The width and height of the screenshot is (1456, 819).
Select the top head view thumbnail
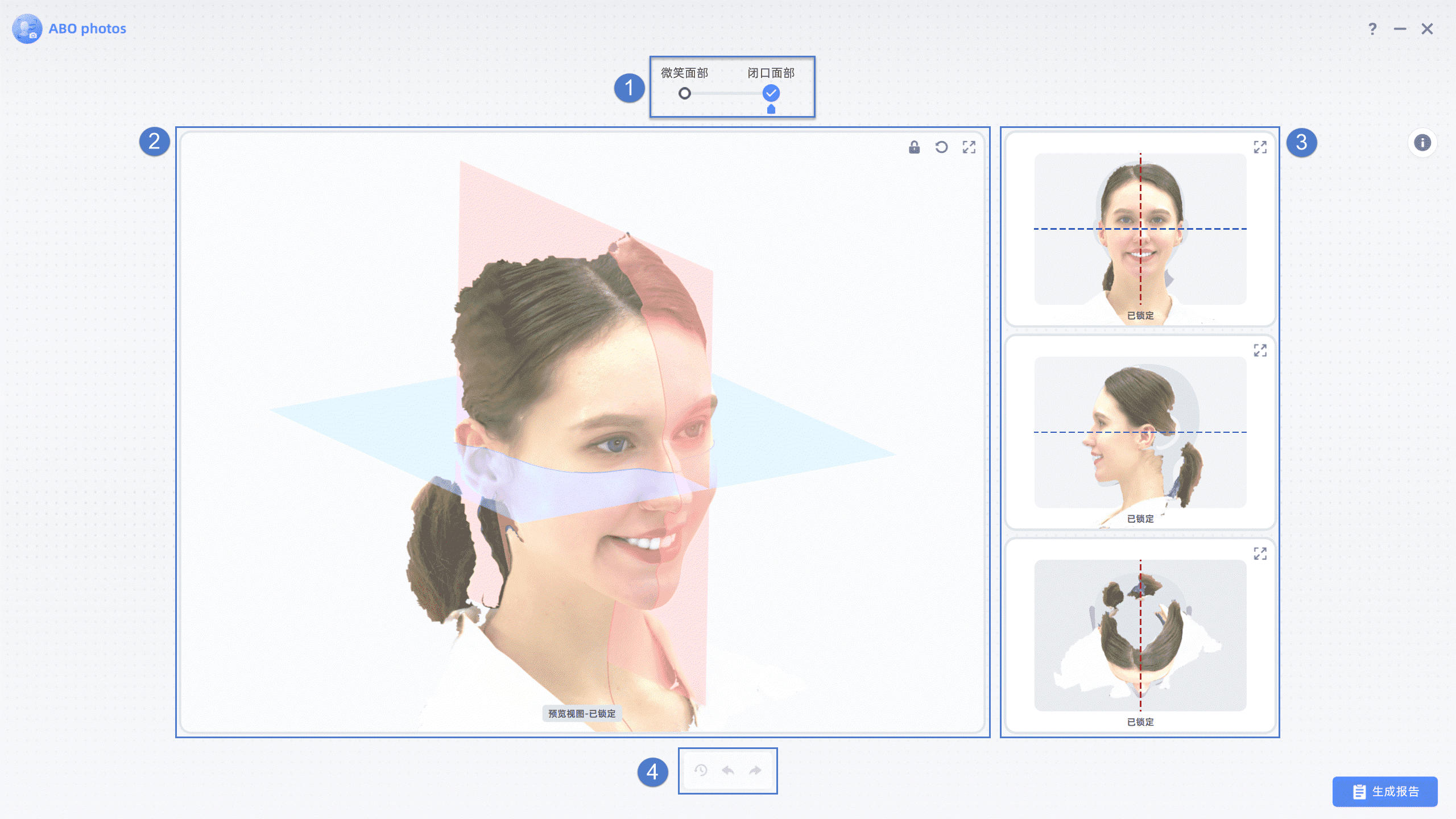1140,635
